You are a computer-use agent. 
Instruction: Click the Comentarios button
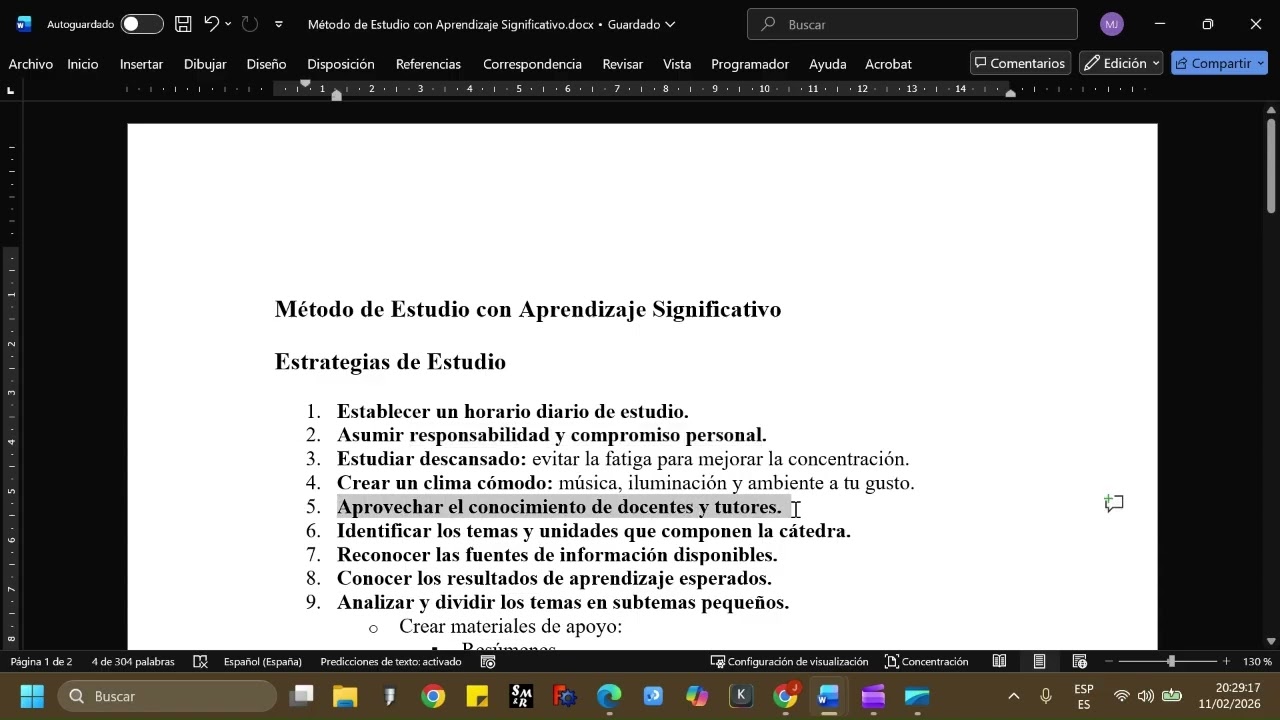click(x=1020, y=63)
